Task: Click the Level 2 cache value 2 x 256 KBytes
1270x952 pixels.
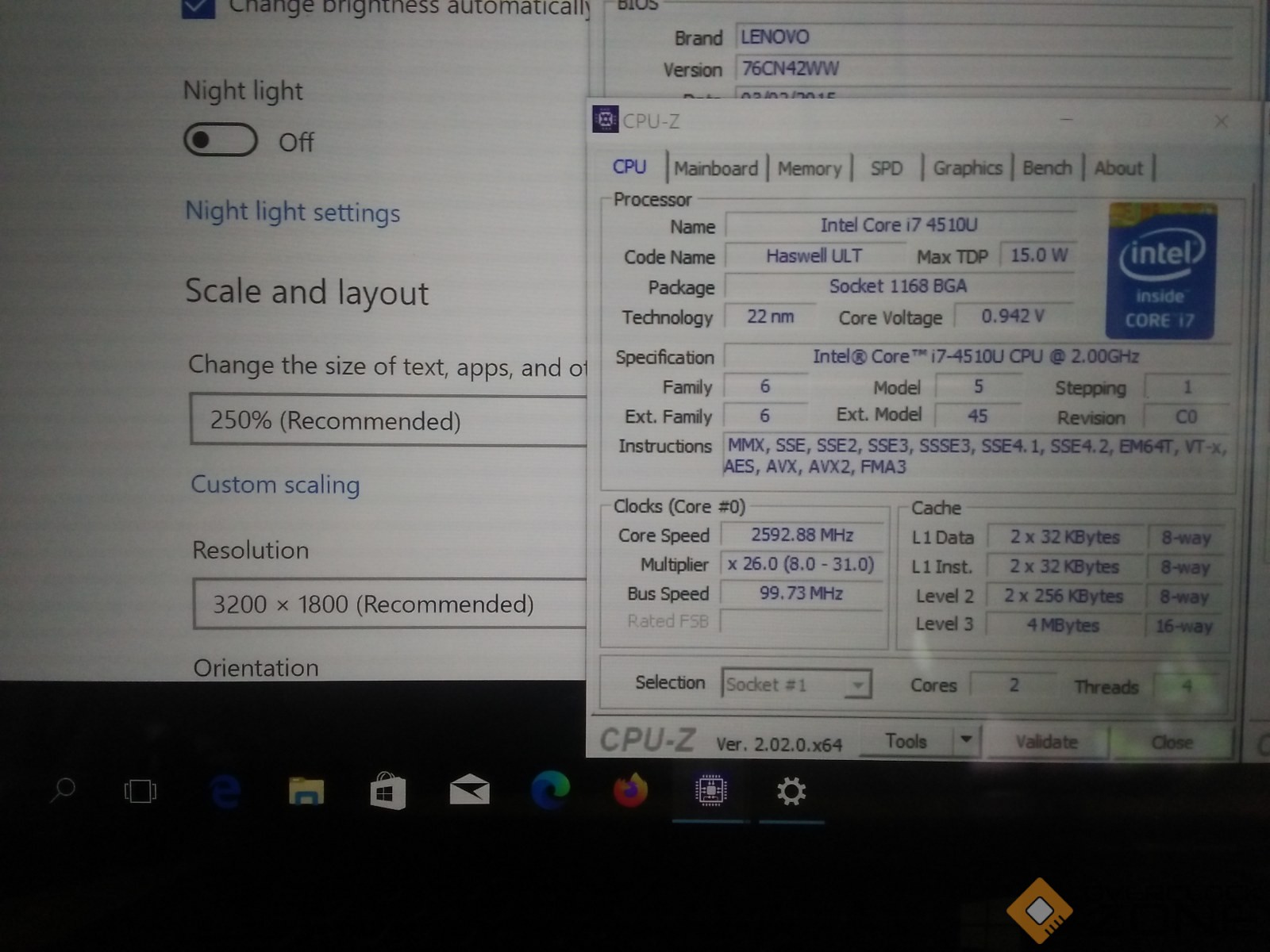Action: click(1064, 596)
